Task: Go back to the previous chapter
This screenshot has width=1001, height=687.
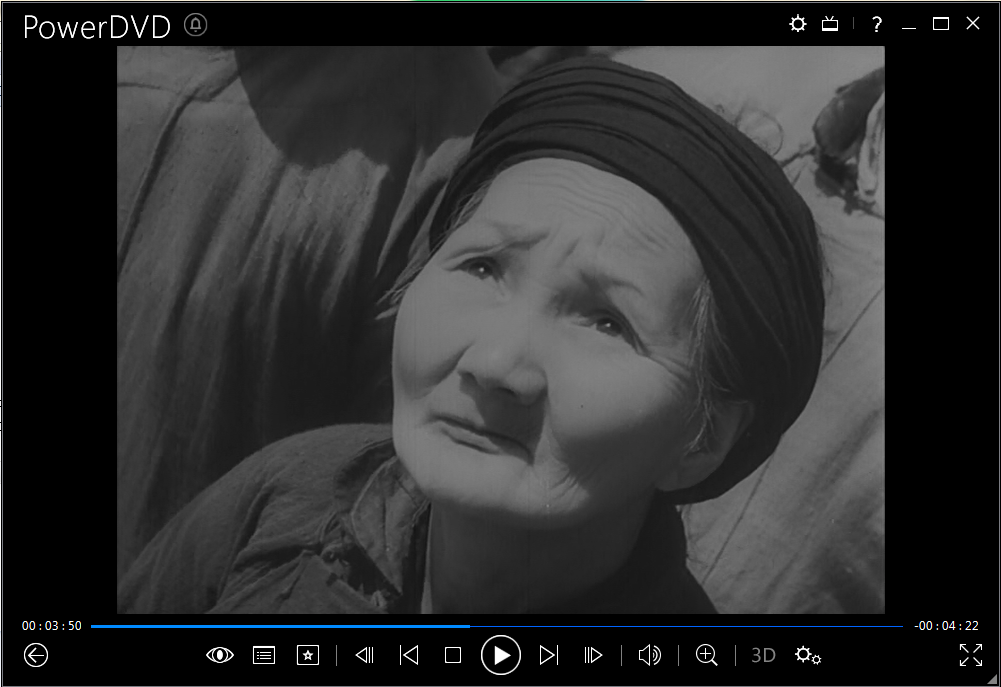Action: 408,655
